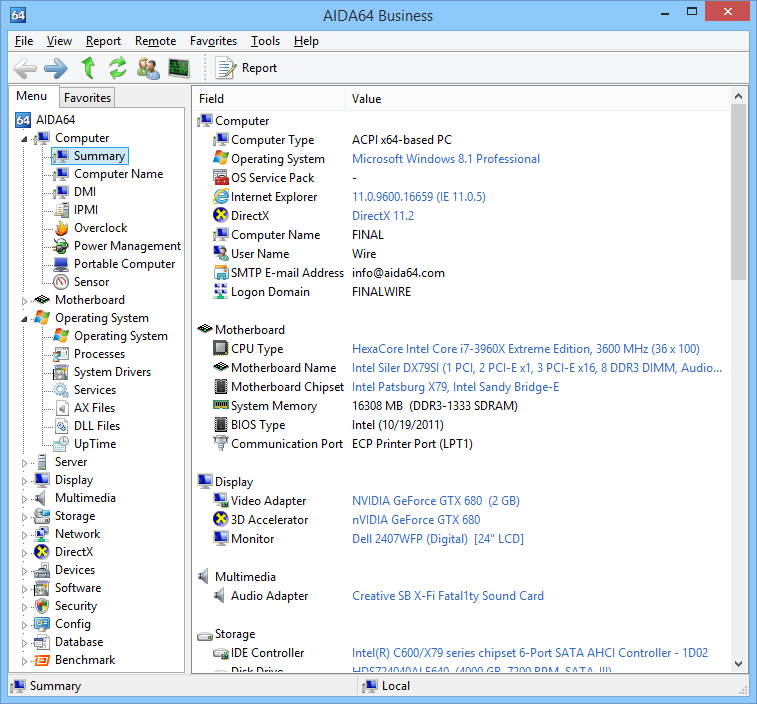Click the Value column header
Image resolution: width=757 pixels, height=704 pixels.
coord(367,99)
